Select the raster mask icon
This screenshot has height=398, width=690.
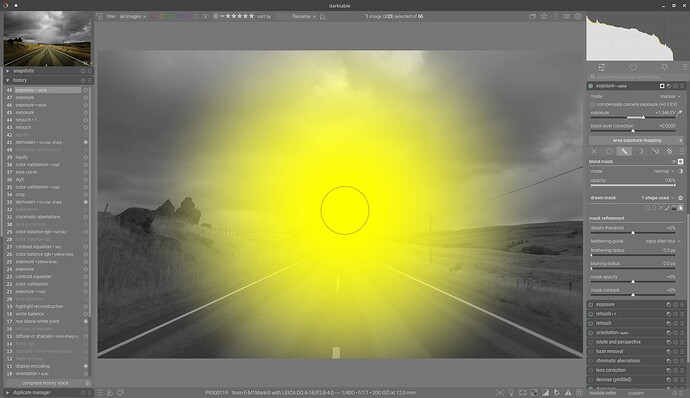670,151
